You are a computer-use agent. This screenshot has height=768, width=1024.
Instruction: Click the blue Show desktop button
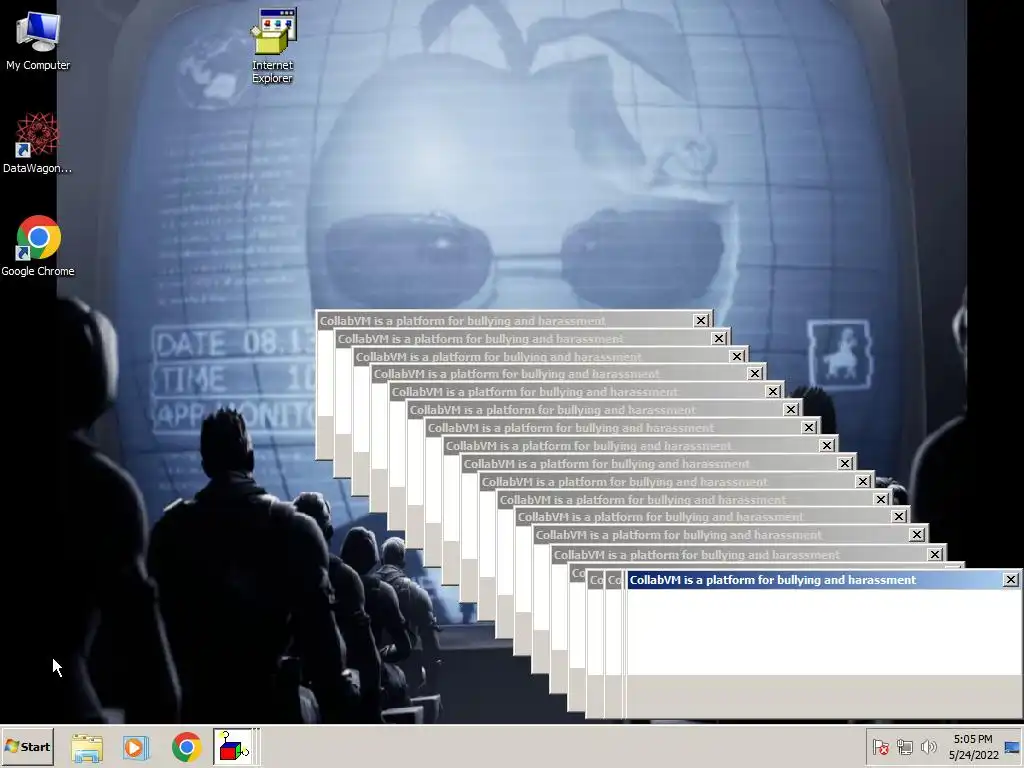pyautogui.click(x=1012, y=747)
